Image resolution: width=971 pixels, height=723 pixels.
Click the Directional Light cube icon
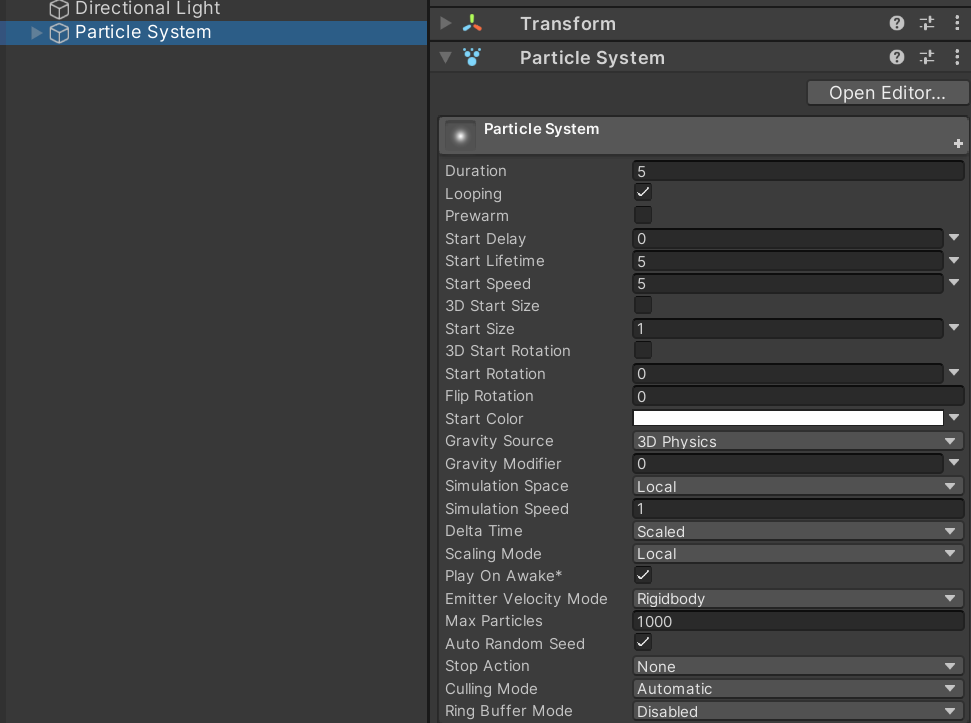click(59, 10)
